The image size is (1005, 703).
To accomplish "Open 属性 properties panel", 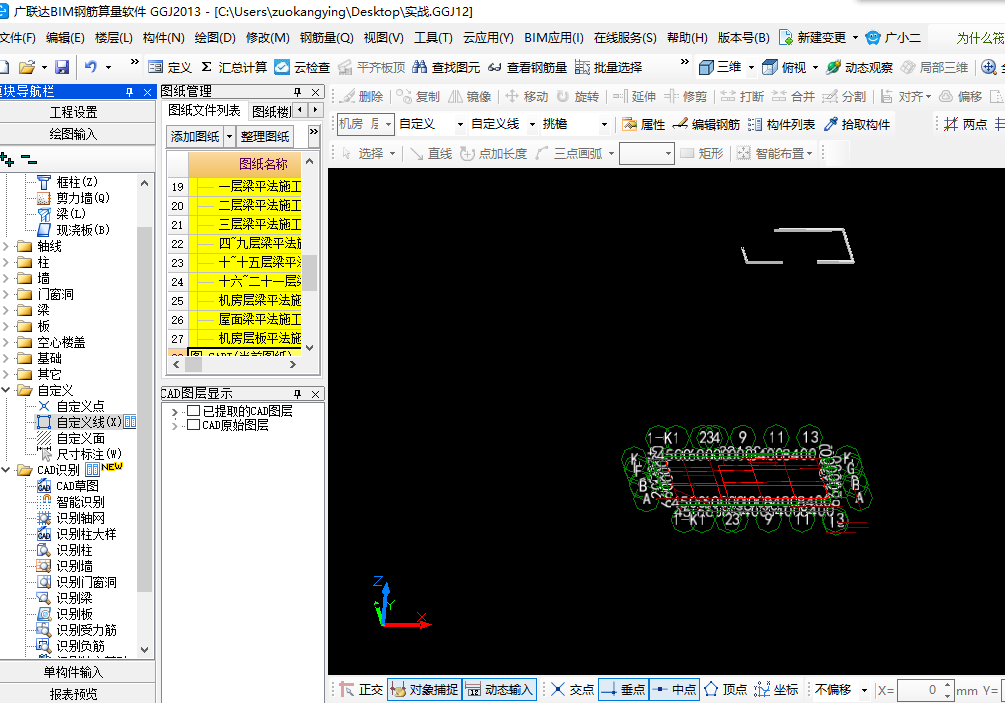I will (x=644, y=124).
